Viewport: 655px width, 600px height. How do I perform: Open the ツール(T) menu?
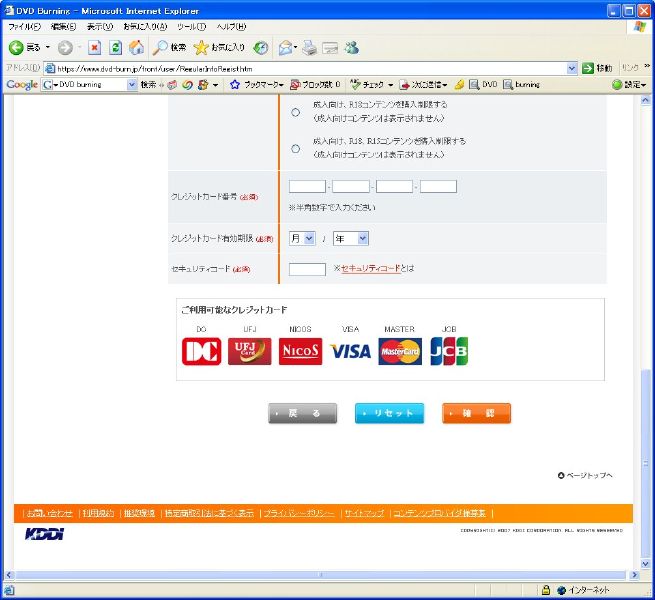(191, 27)
